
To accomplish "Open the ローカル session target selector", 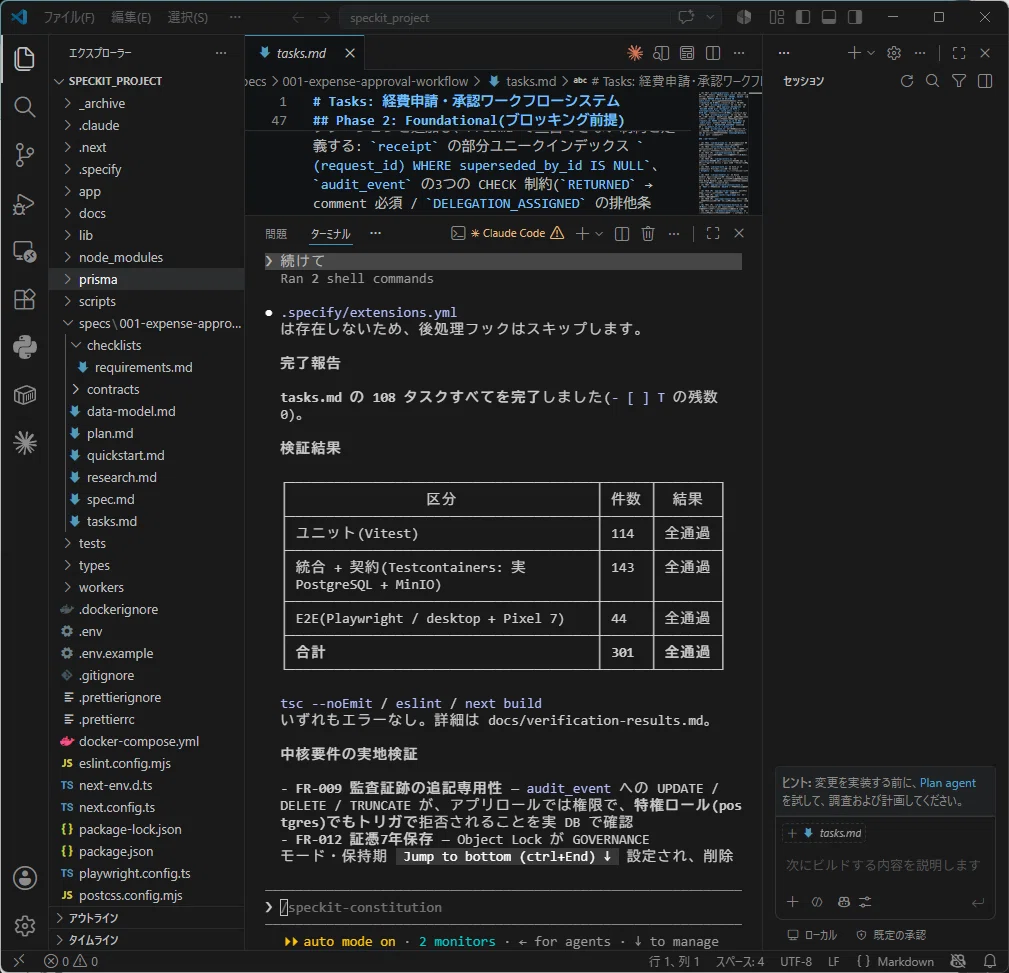I will tap(811, 934).
